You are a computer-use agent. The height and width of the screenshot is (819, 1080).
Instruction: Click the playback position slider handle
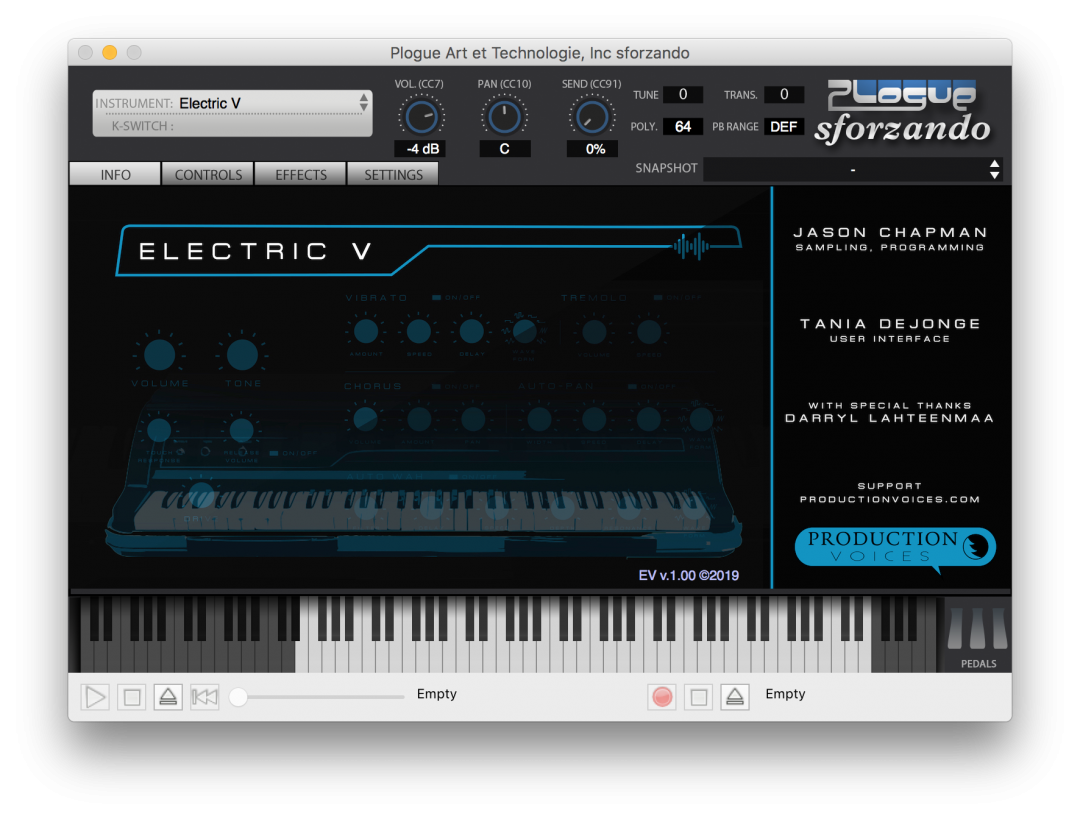pos(238,697)
